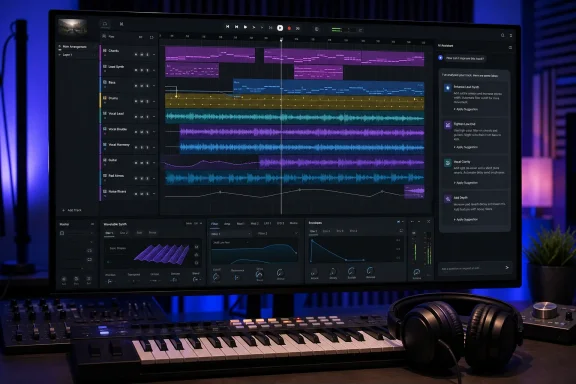The height and width of the screenshot is (384, 576).
Task: Arm record on the Drums track
Action: (x=148, y=101)
